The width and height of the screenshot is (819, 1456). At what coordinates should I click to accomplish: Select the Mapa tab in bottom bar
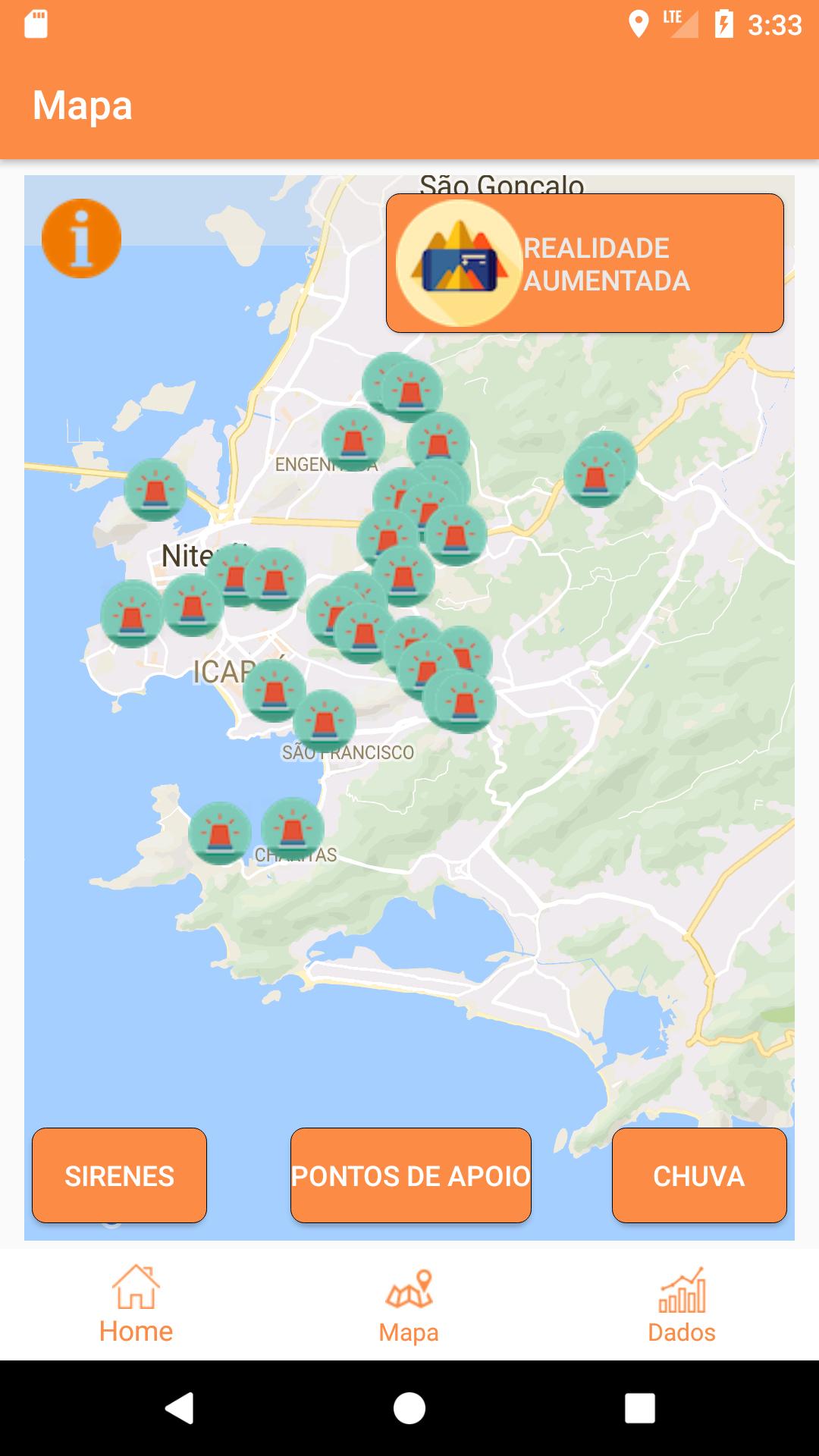click(409, 1304)
